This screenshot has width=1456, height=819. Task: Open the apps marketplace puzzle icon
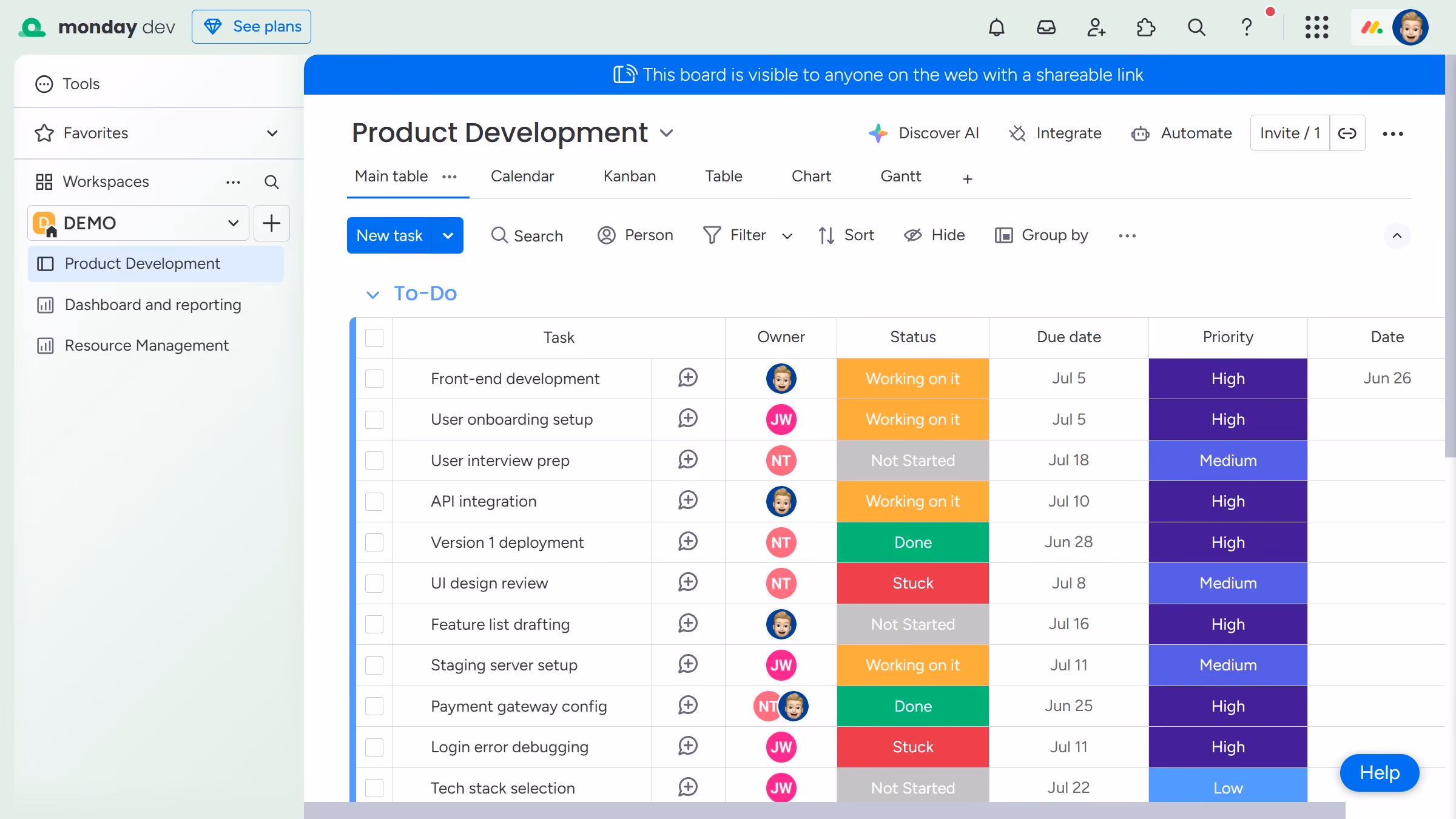click(1145, 27)
